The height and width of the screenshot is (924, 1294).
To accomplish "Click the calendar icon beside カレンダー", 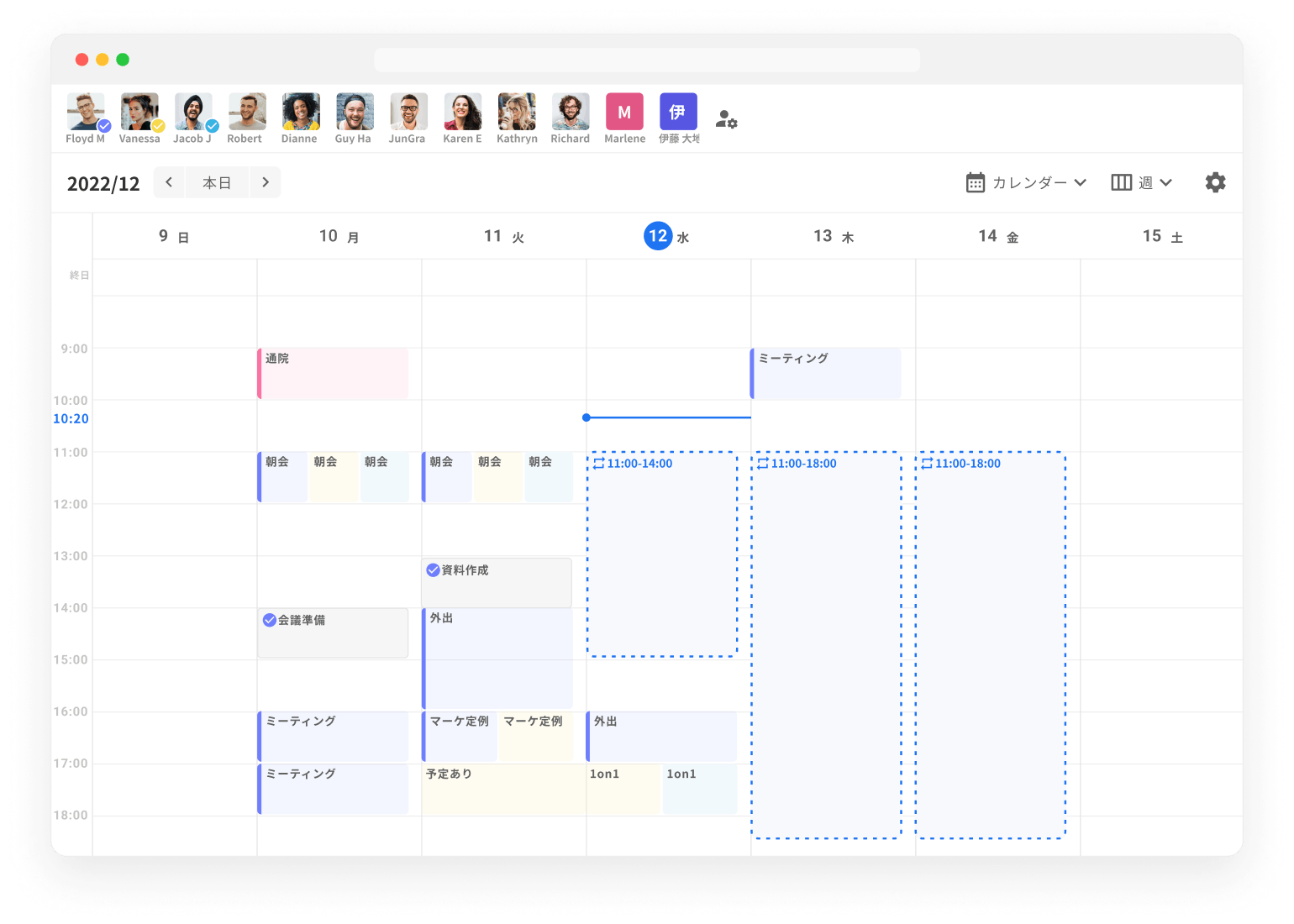I will click(975, 182).
